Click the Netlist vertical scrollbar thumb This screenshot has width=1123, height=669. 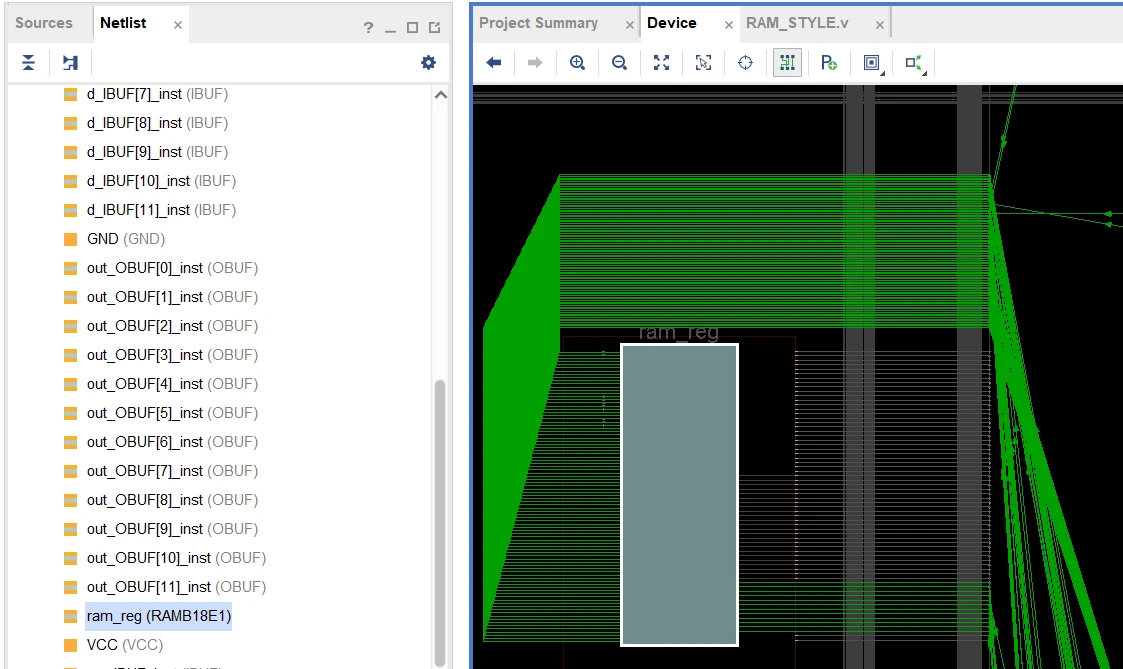tap(440, 523)
